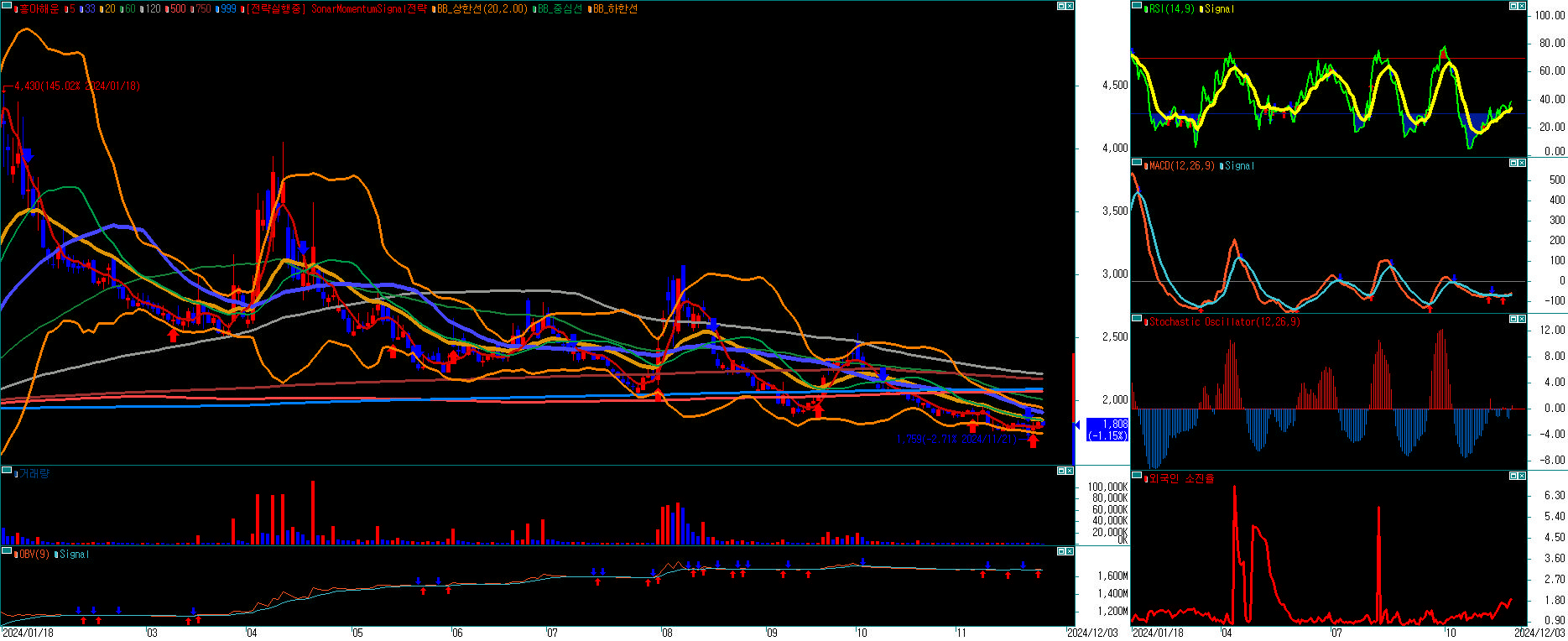1568x641 pixels.
Task: Maximize the 거래량 volume panel
Action: [x=1061, y=471]
